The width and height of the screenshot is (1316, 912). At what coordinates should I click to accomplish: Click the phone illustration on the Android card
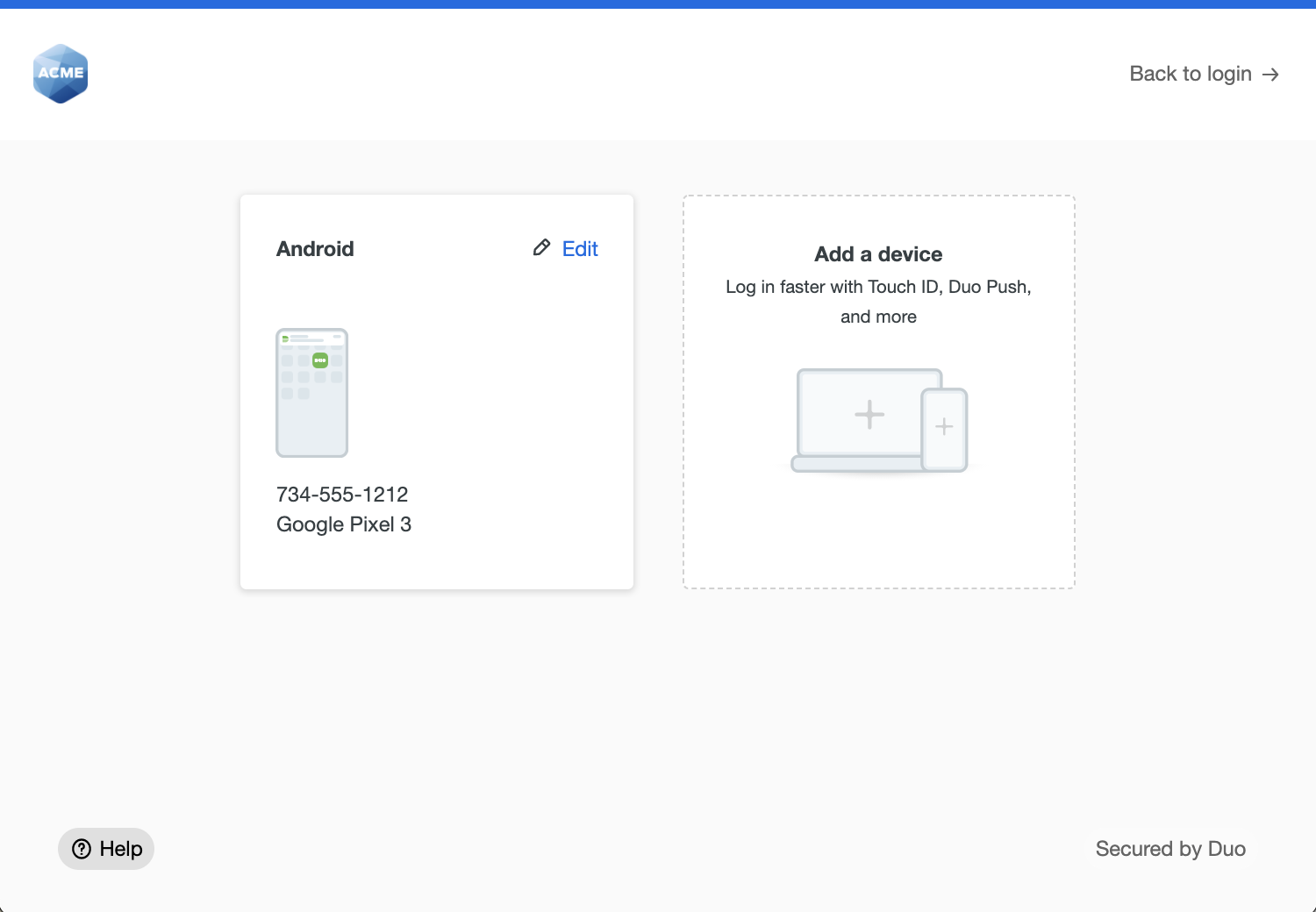pyautogui.click(x=311, y=393)
